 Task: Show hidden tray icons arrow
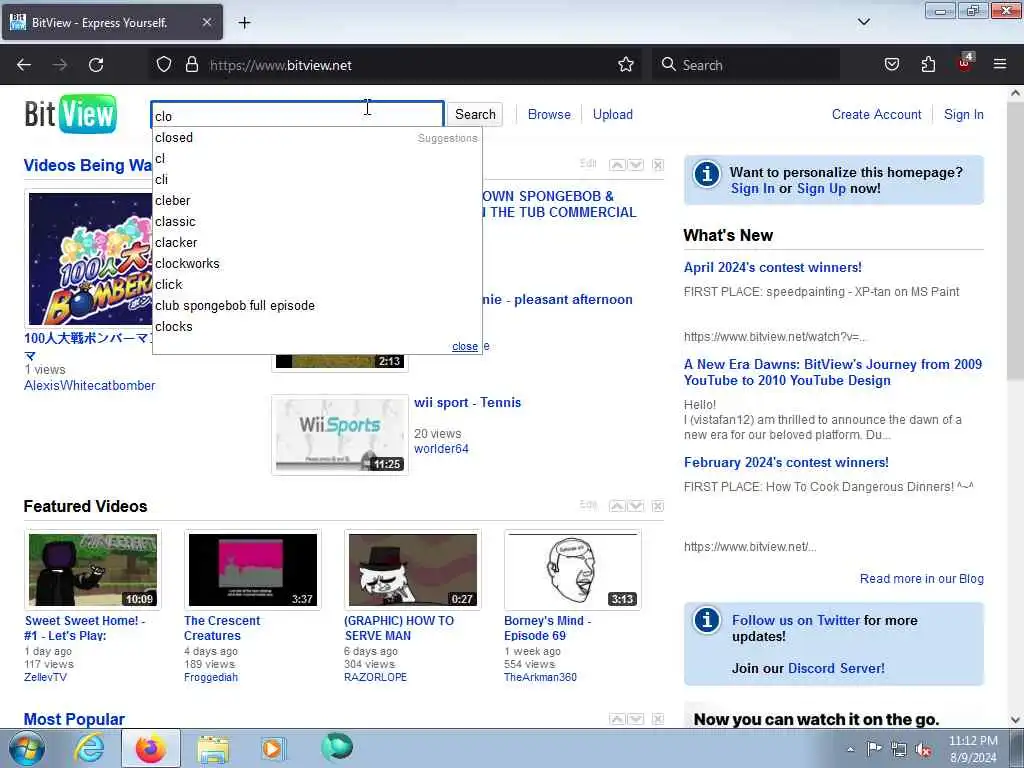pos(850,750)
